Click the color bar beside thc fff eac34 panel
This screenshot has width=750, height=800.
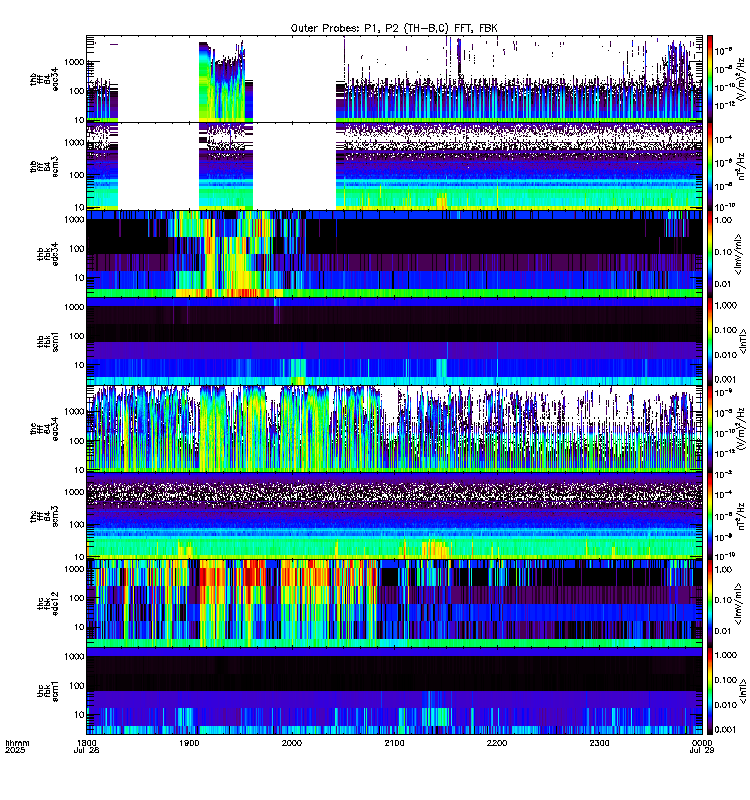[x=709, y=429]
